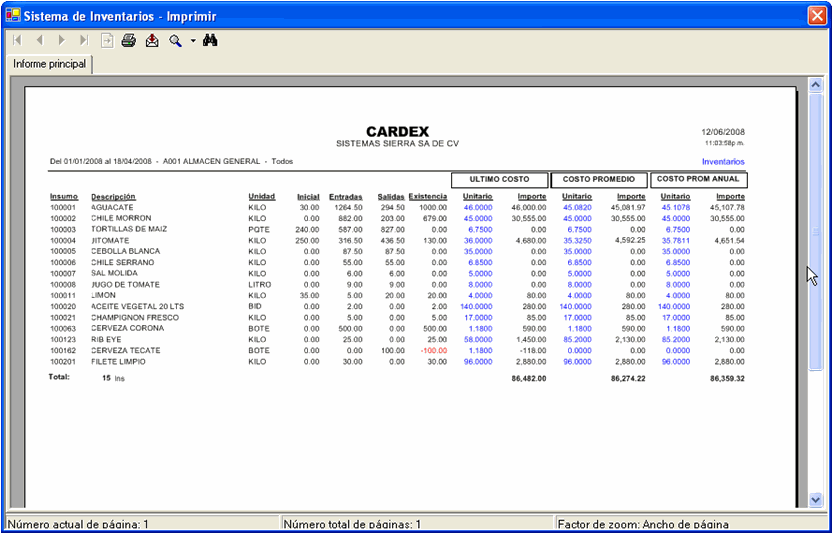Open the zoom dropdown arrow
The width and height of the screenshot is (833, 534).
192,41
